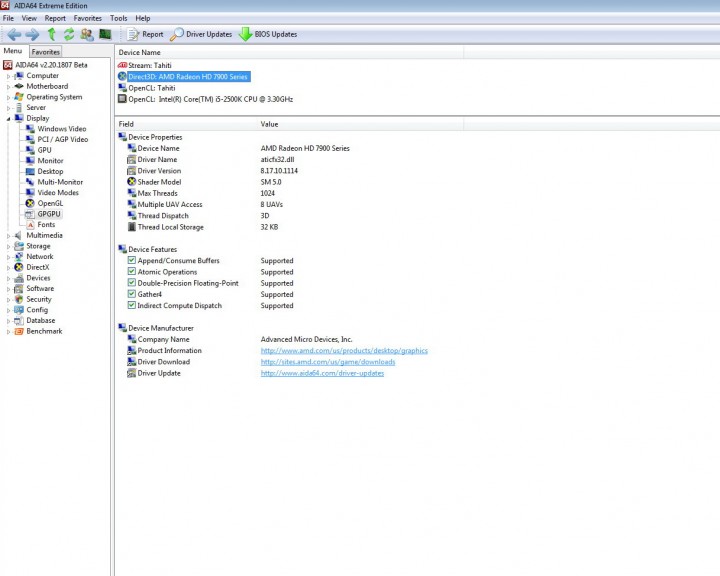The width and height of the screenshot is (720, 576).
Task: Click the Motherboard icon in the tree
Action: [19, 86]
